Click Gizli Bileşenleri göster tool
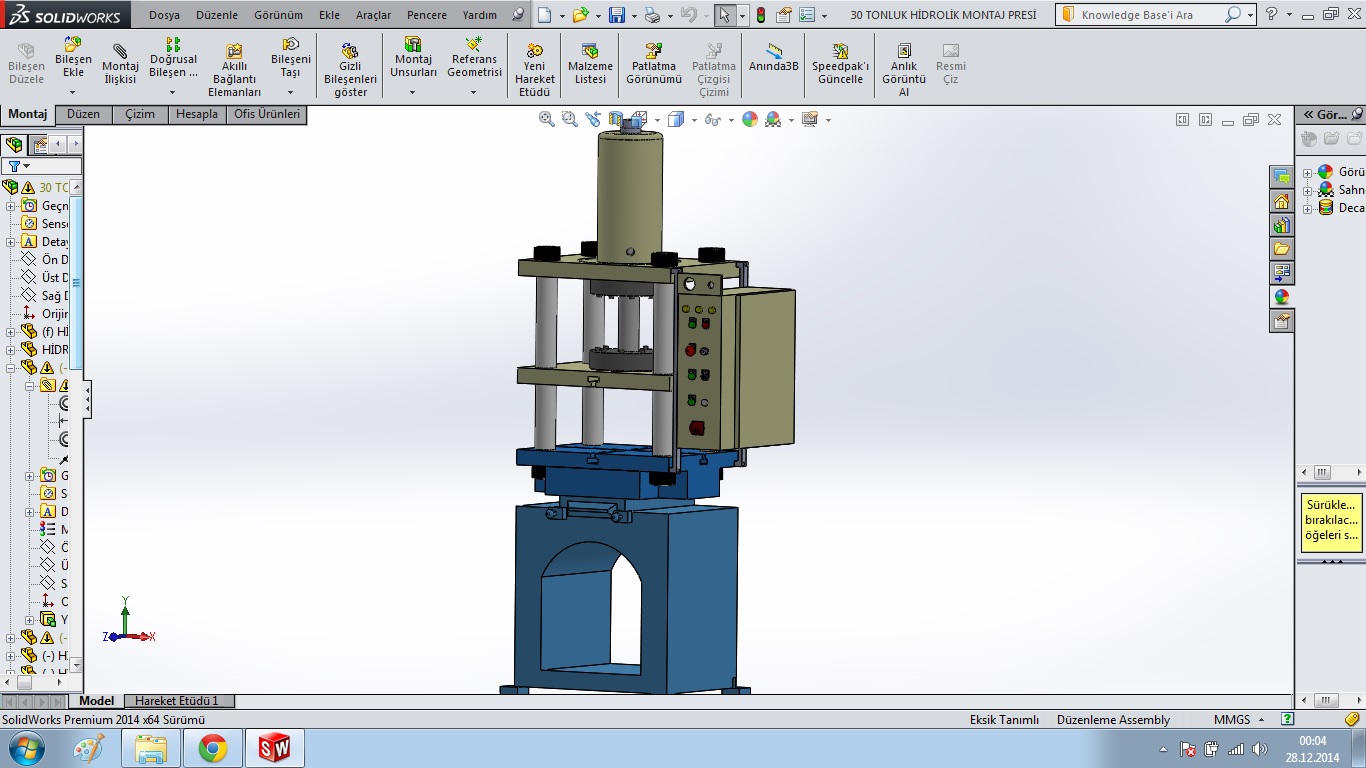This screenshot has height=768, width=1366. (350, 70)
